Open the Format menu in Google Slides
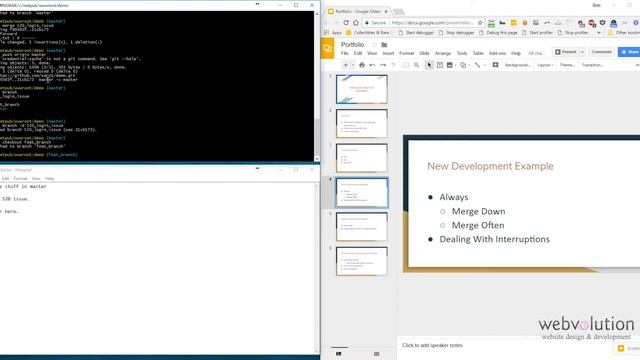 pos(407,53)
